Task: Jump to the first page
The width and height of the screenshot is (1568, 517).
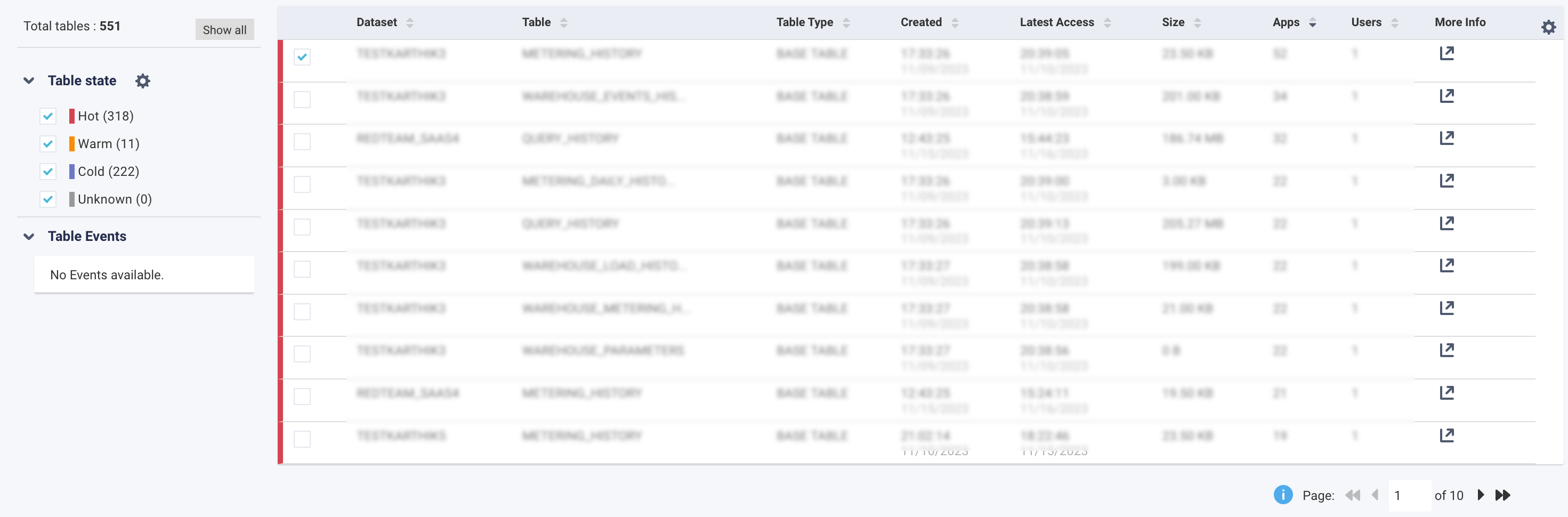Action: tap(1352, 495)
